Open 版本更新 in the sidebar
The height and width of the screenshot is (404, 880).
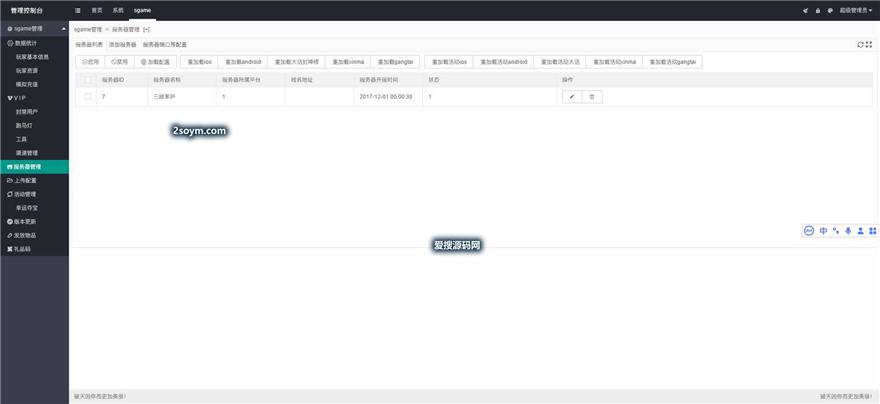point(24,221)
